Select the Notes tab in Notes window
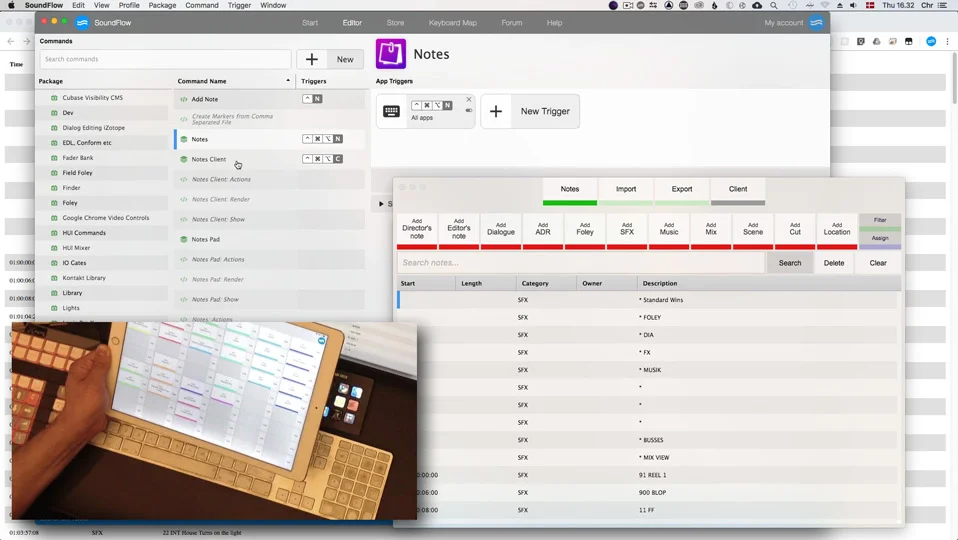This screenshot has height=540, width=958. (x=569, y=192)
